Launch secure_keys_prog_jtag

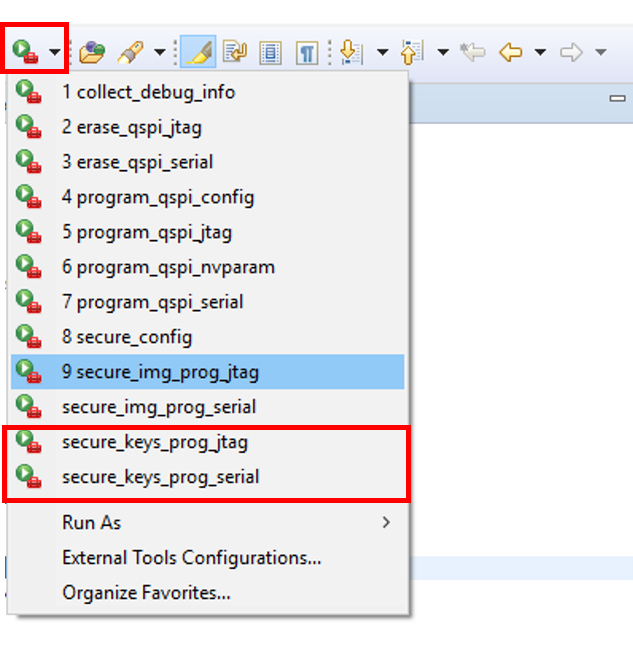coord(208,442)
